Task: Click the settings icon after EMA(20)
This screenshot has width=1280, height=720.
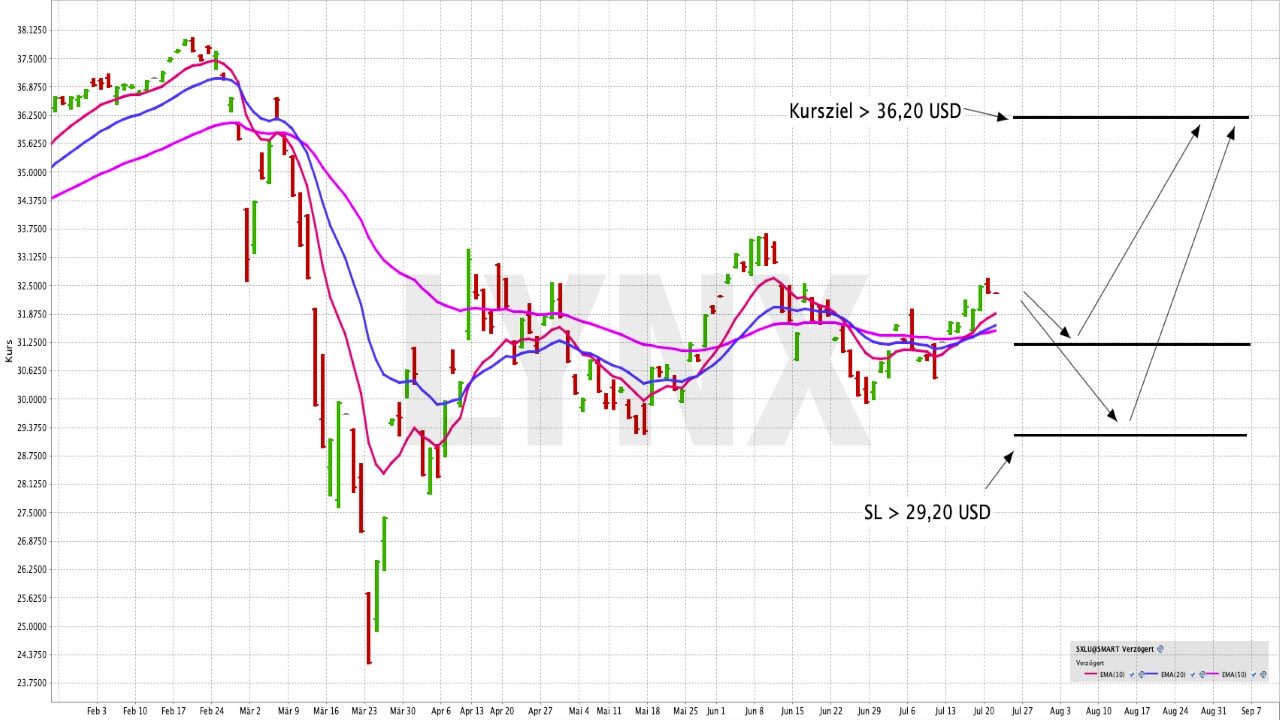Action: click(1202, 675)
